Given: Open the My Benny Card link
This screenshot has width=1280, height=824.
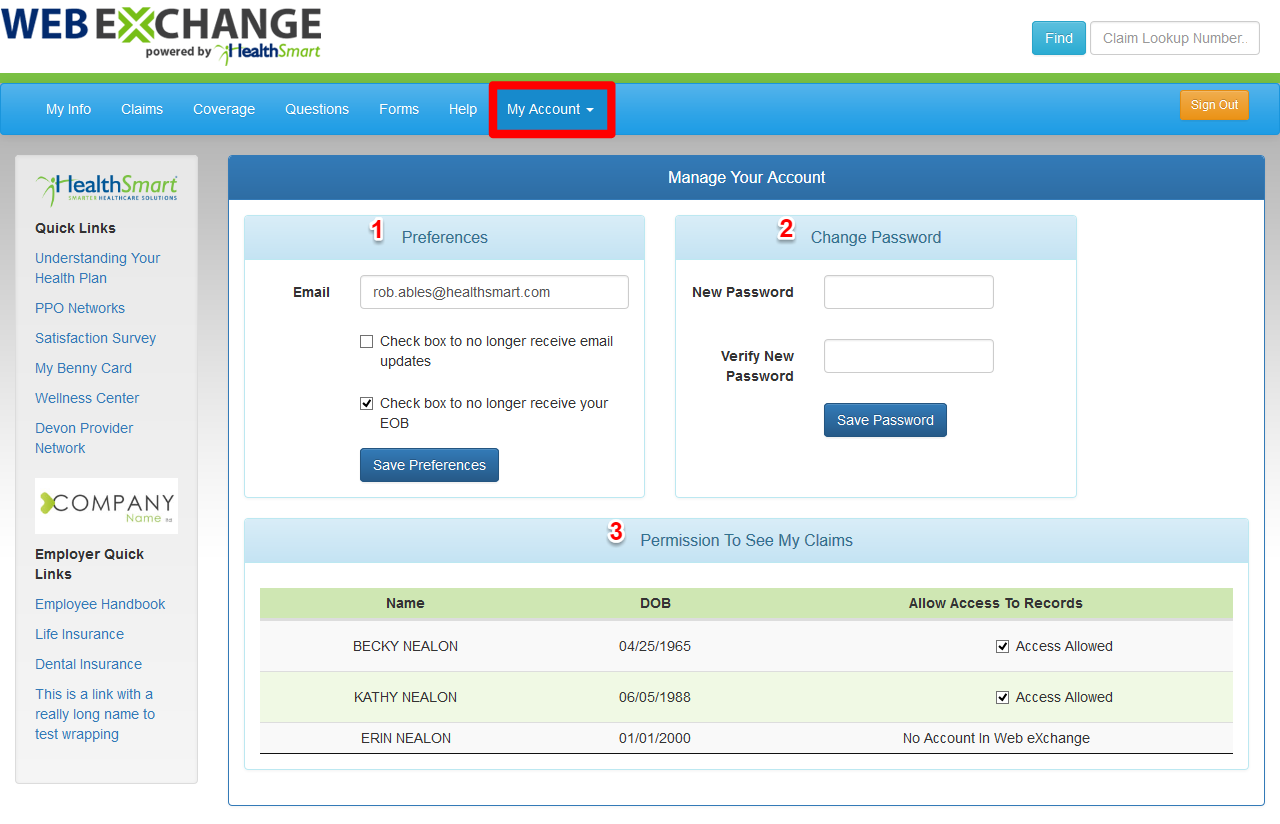Looking at the screenshot, I should coord(83,368).
